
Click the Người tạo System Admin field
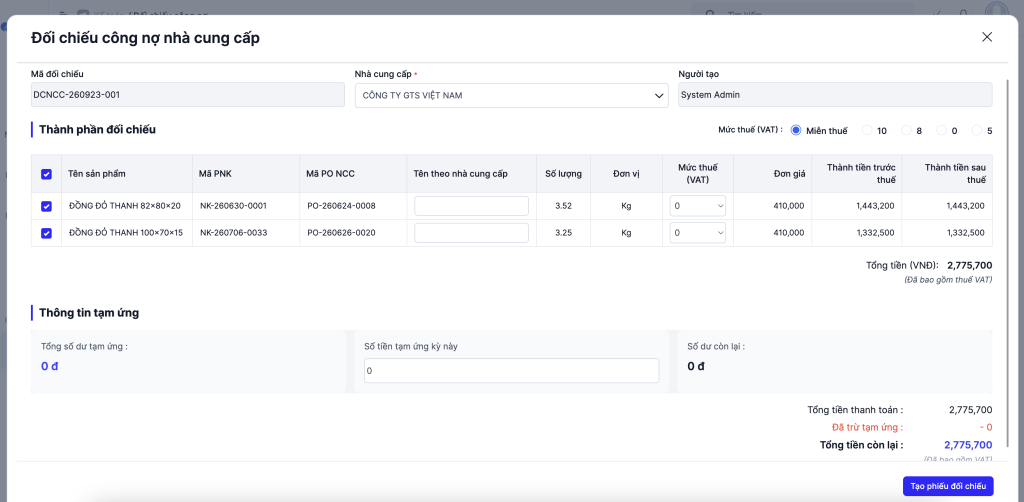[x=835, y=95]
